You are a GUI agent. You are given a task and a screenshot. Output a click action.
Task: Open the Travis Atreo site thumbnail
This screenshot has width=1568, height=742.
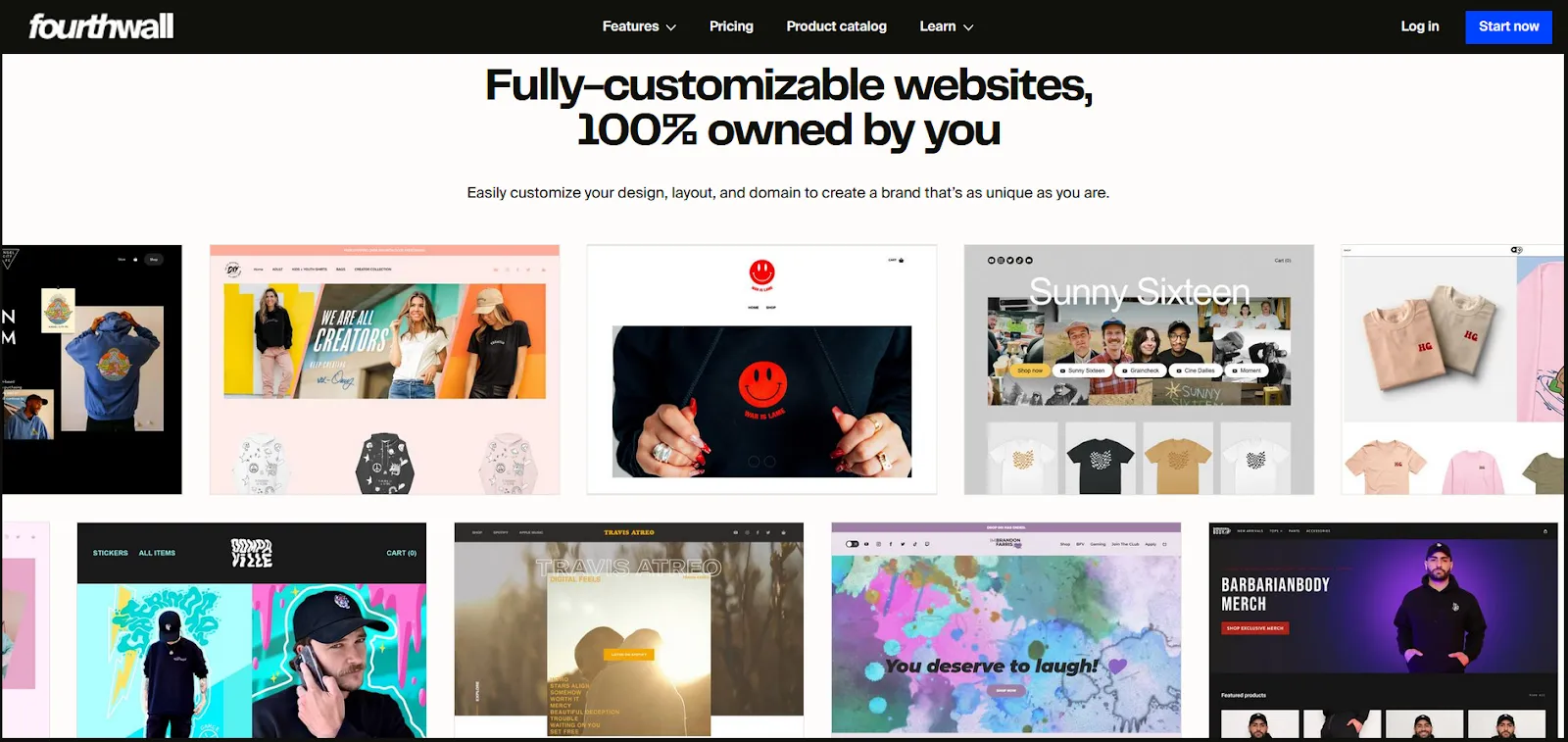629,629
